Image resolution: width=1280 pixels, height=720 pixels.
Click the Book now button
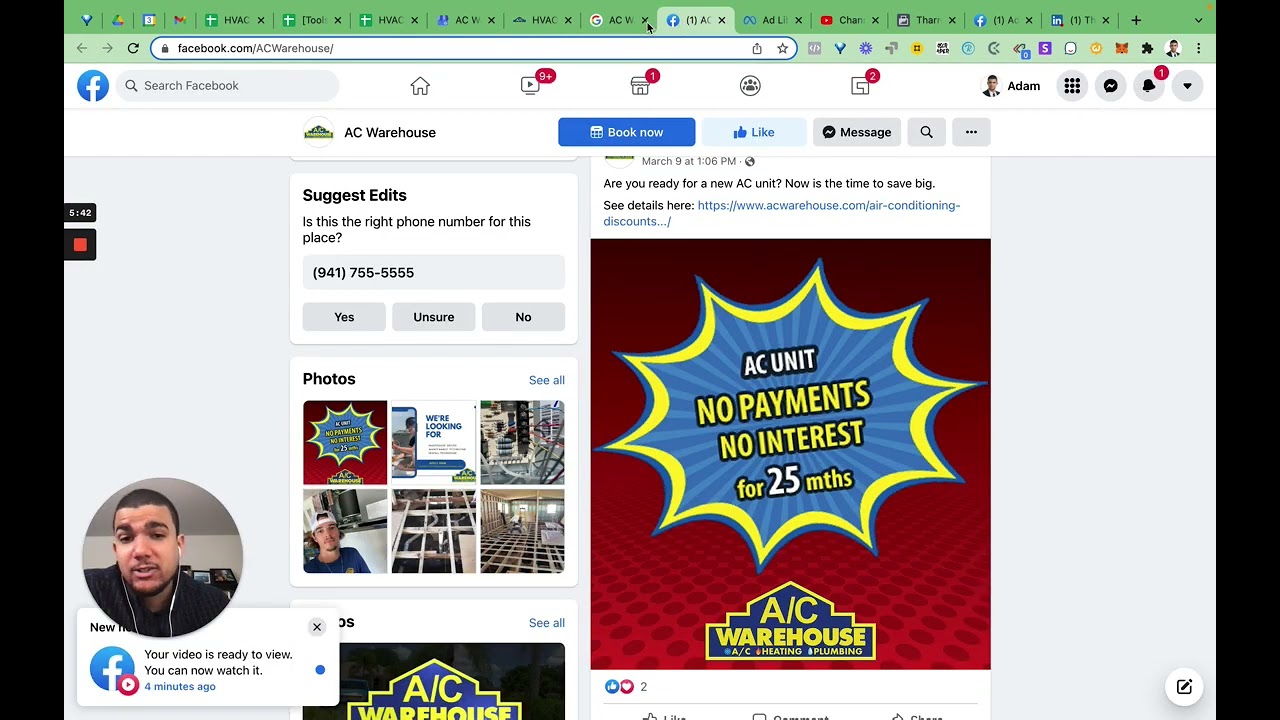627,132
